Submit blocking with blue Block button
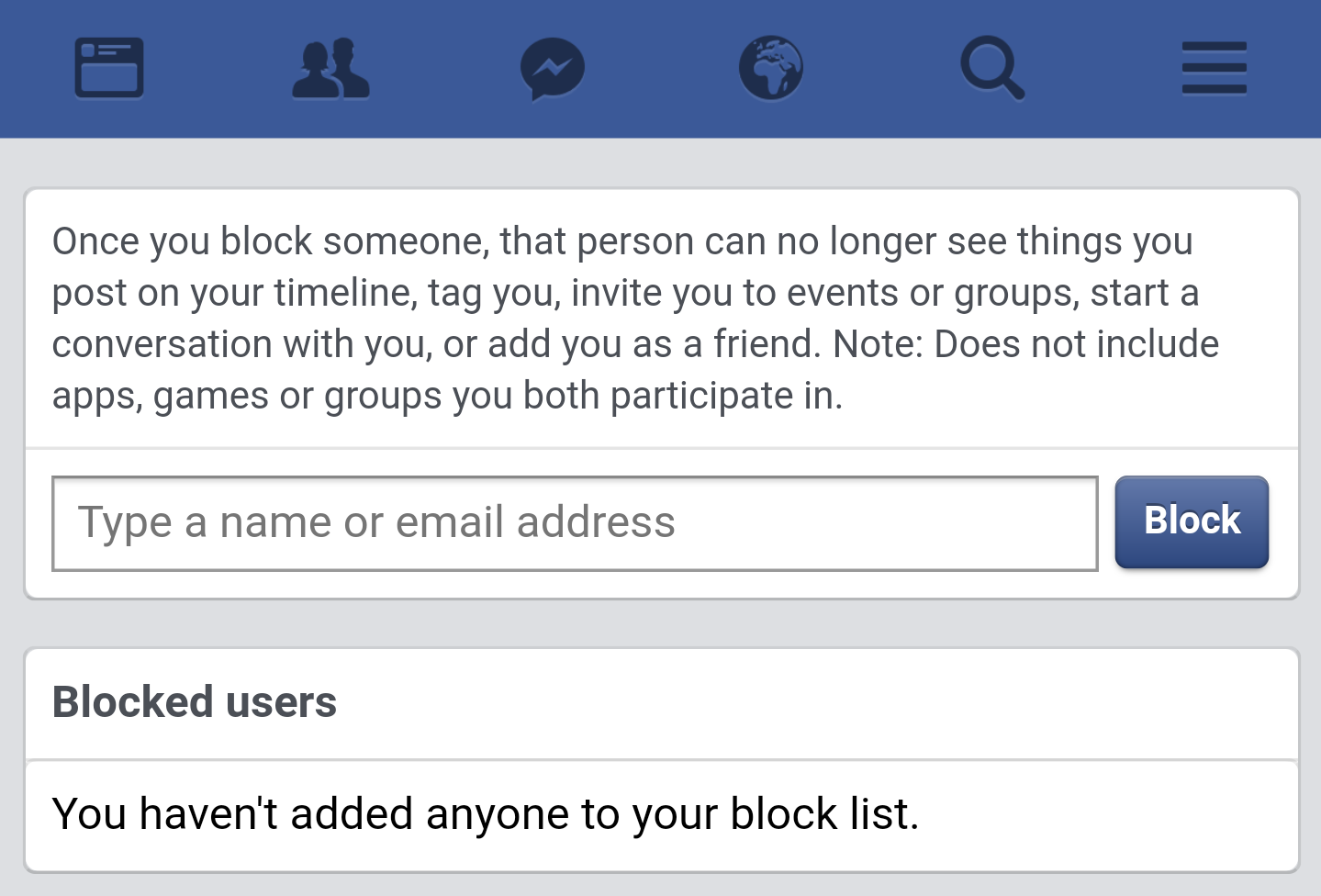 pos(1192,521)
